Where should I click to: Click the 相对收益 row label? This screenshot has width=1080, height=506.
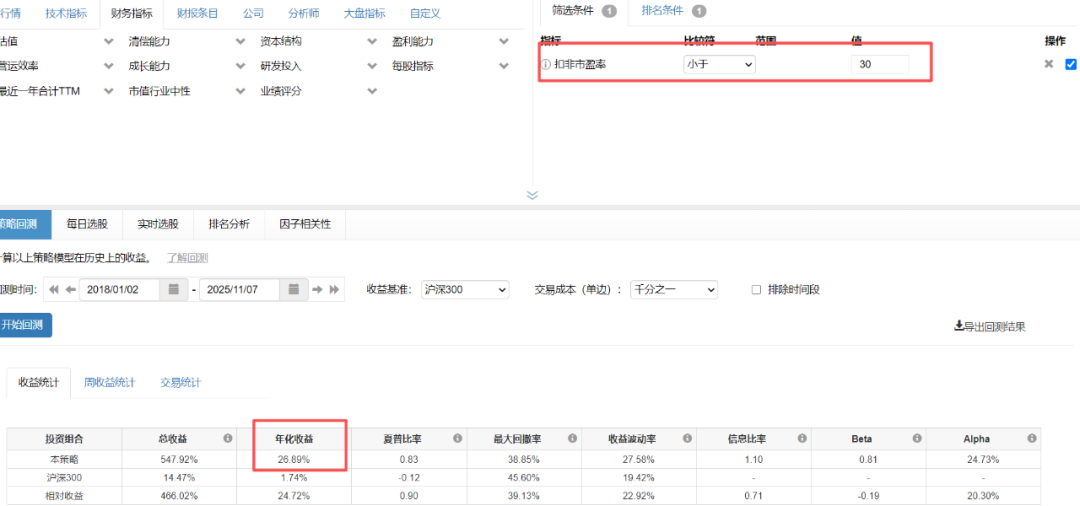click(64, 496)
